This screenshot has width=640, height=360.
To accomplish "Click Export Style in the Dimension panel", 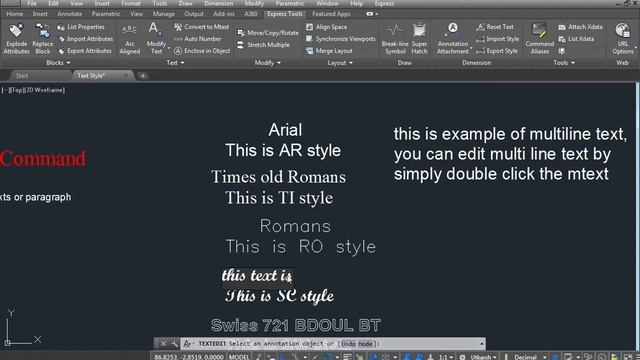I will pos(497,51).
